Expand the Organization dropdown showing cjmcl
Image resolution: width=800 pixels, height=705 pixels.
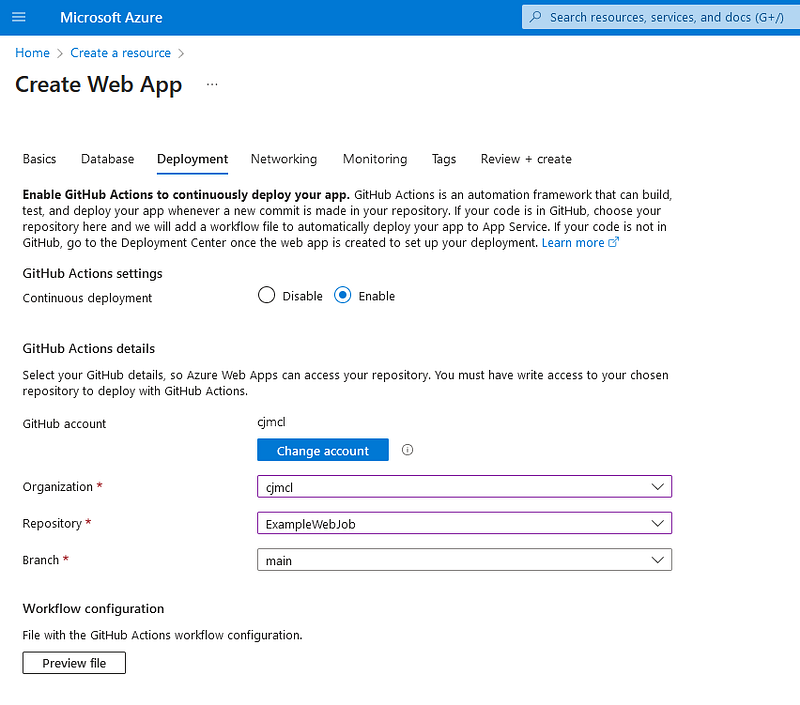[x=464, y=487]
